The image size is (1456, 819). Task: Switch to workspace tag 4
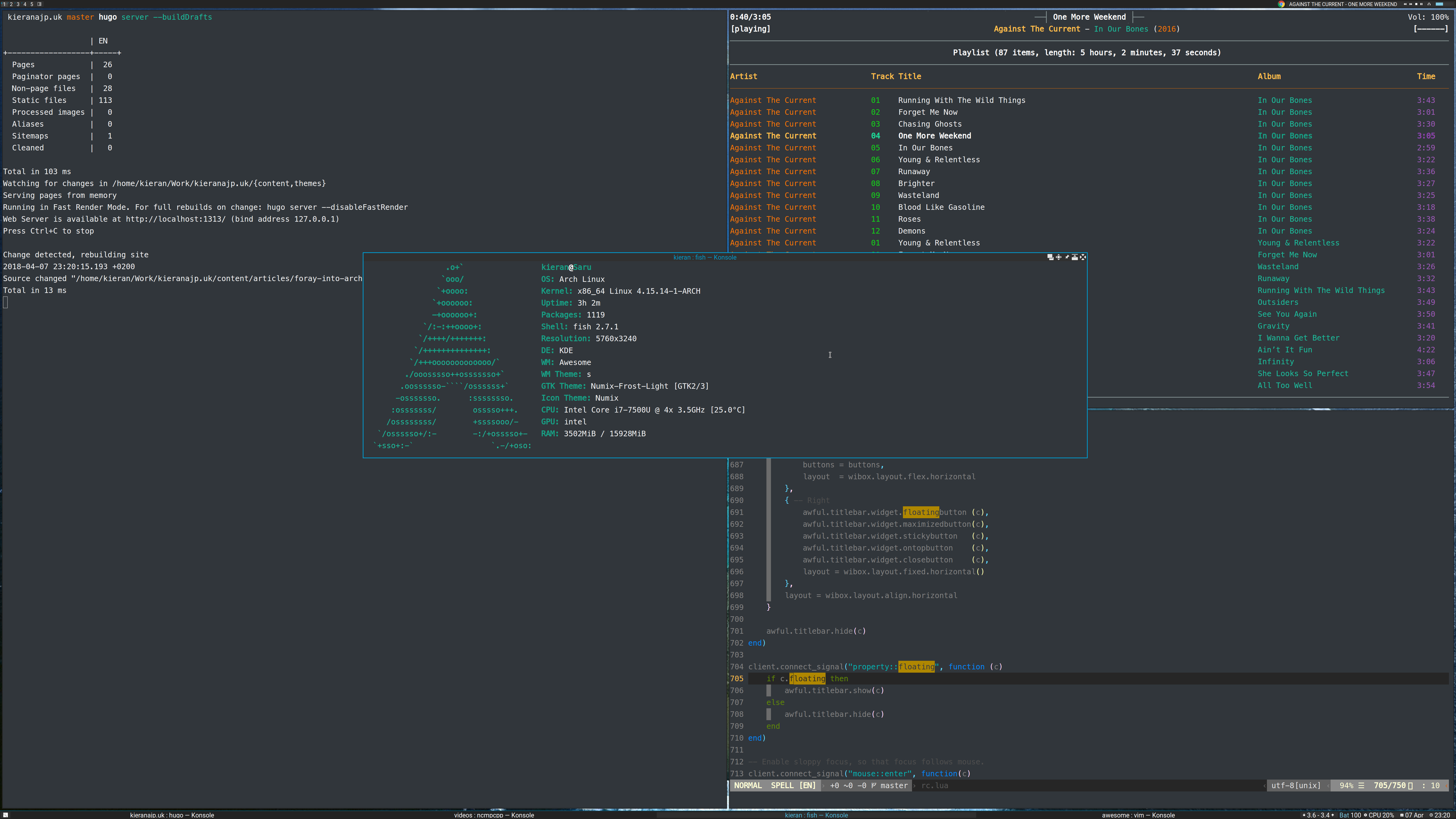[25, 4]
